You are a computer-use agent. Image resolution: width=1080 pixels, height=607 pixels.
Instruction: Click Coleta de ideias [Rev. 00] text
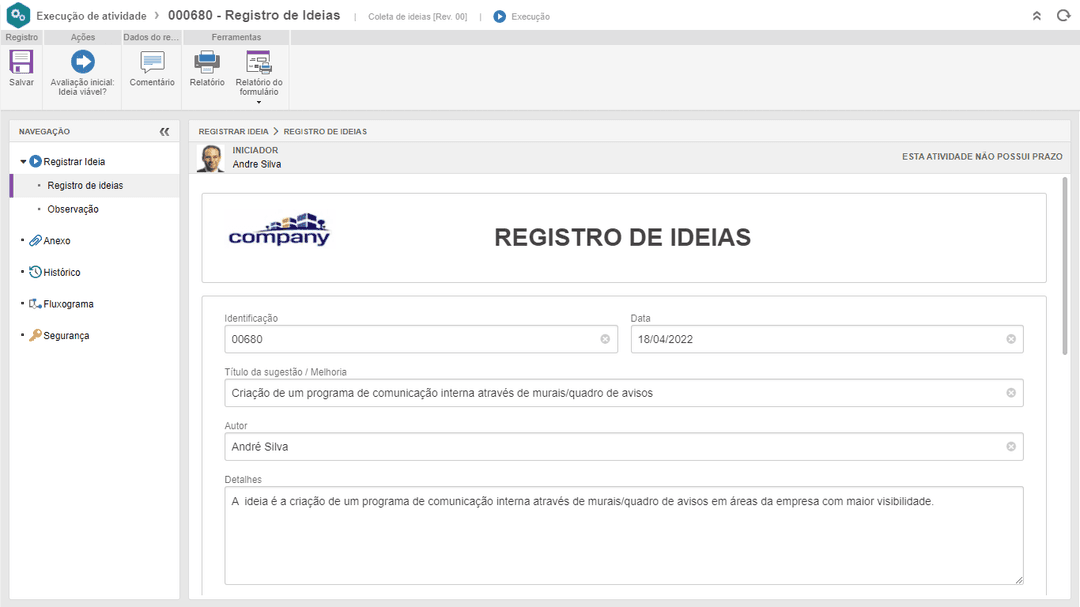pyautogui.click(x=417, y=17)
